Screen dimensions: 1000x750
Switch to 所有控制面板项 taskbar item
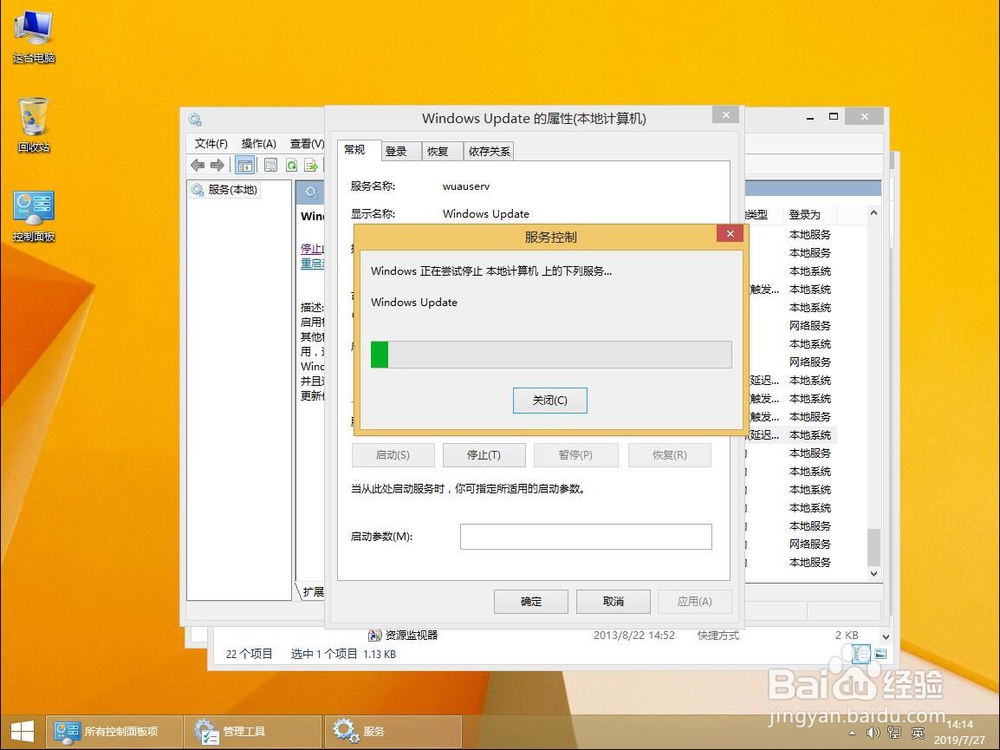tap(114, 732)
